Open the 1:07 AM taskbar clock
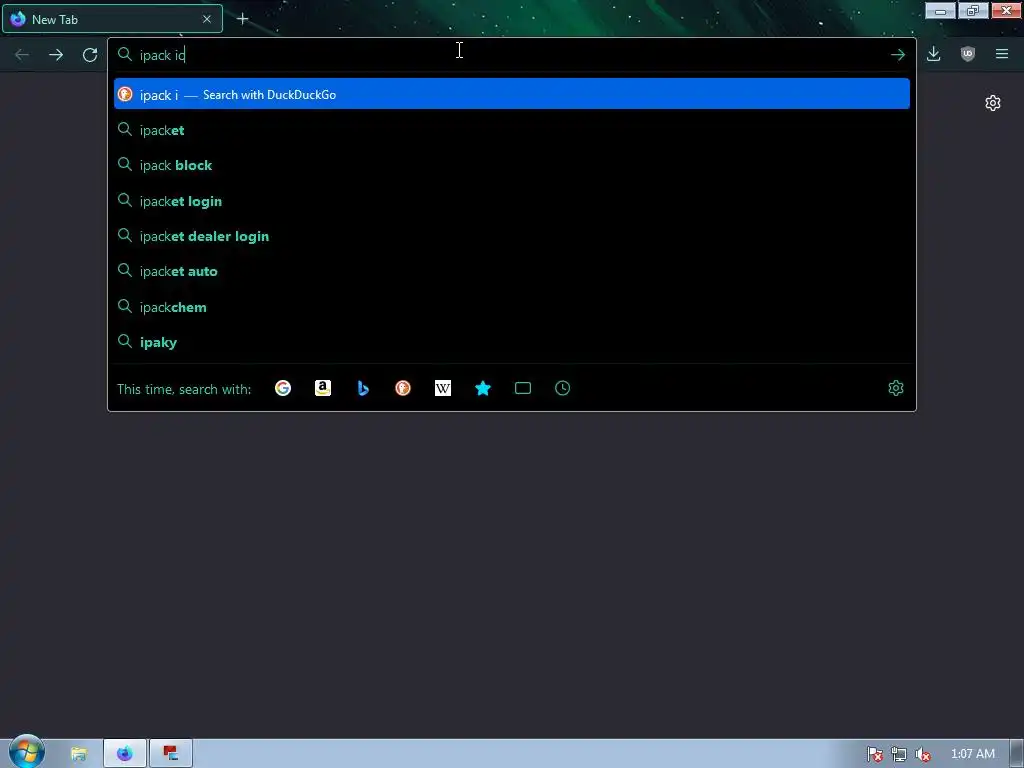Screen dimensions: 1024x768 972,754
